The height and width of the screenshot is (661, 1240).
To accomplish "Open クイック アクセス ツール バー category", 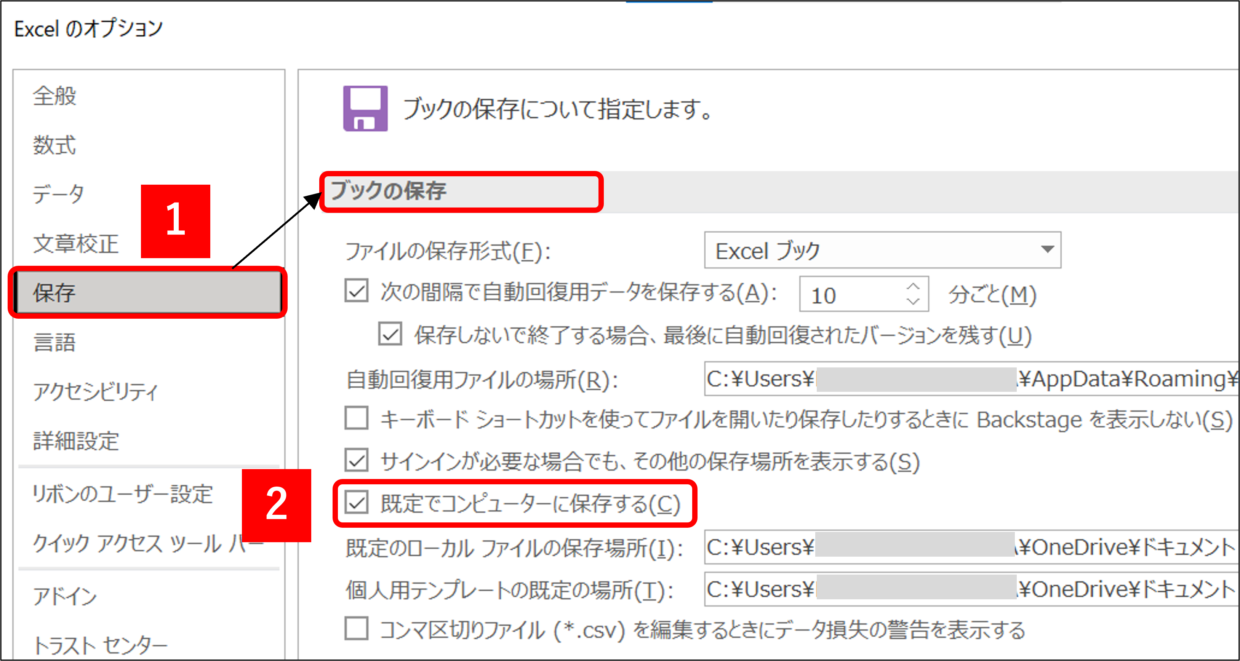I will coord(148,543).
